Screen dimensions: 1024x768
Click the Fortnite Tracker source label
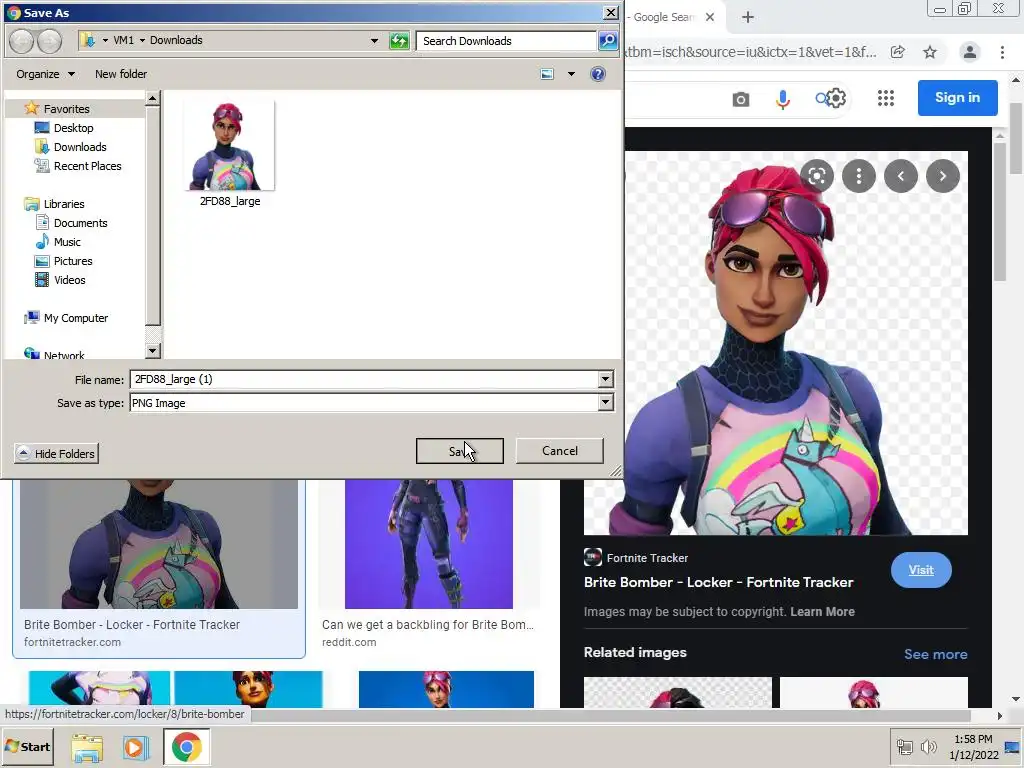pos(647,558)
